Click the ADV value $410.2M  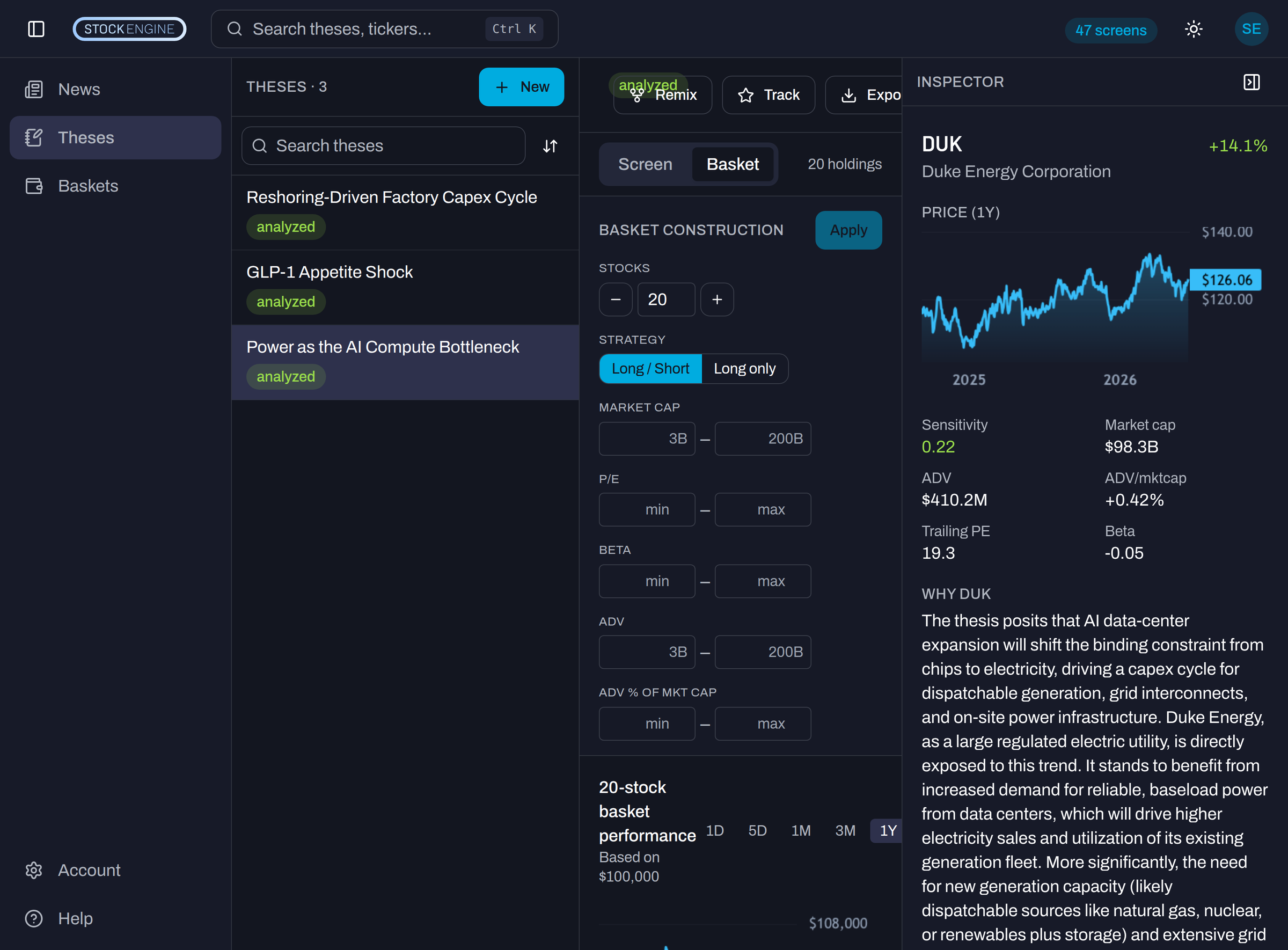(x=955, y=500)
